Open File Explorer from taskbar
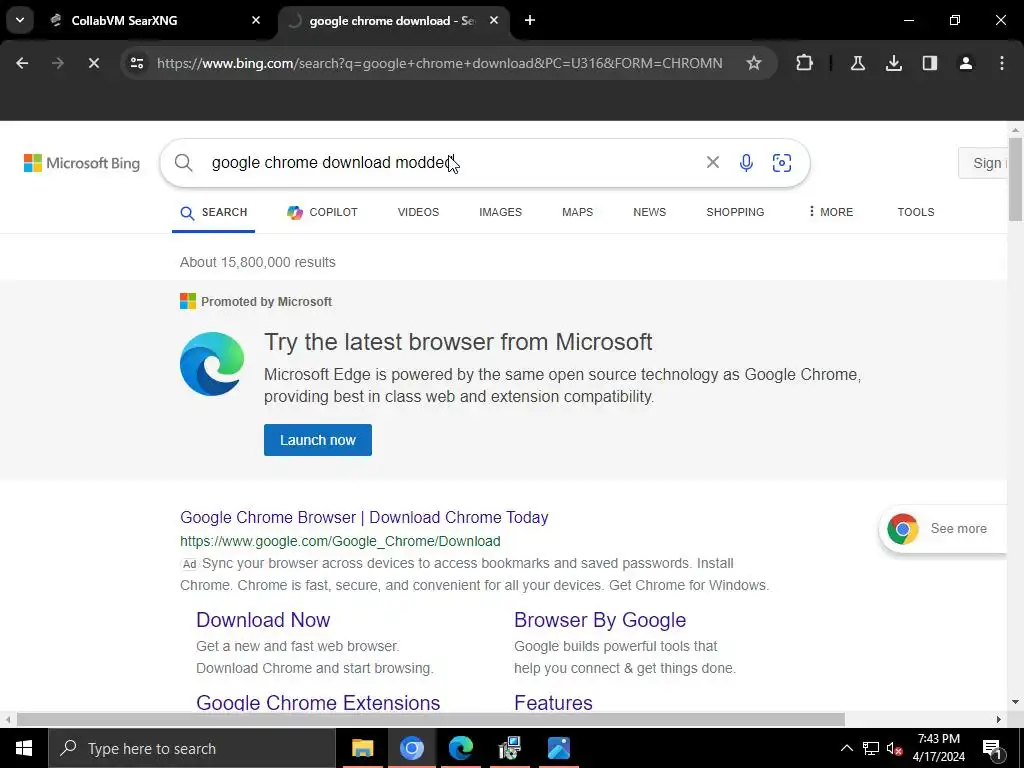The width and height of the screenshot is (1024, 768). 362,748
